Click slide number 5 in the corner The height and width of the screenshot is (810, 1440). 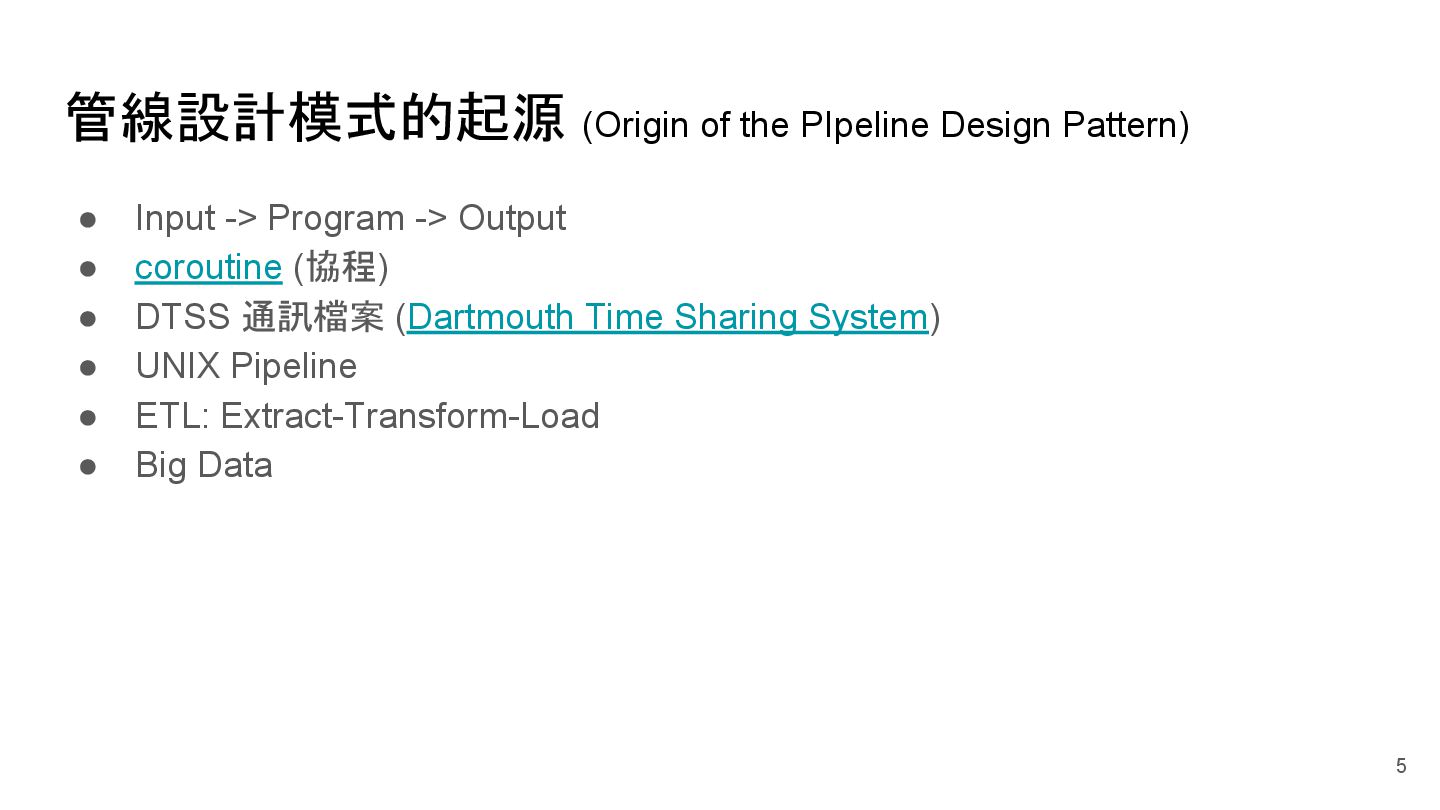[x=1401, y=766]
